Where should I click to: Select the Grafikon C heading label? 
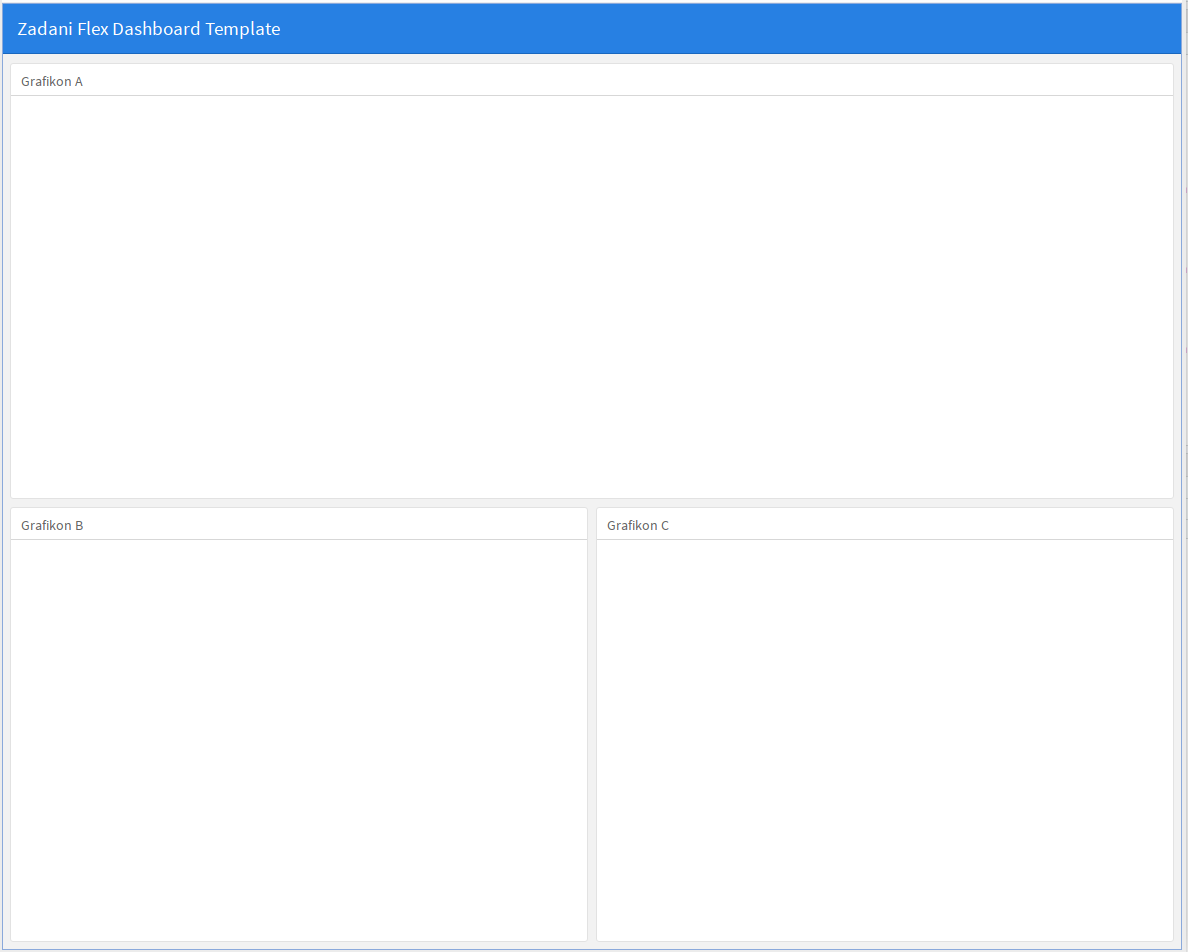pos(638,525)
